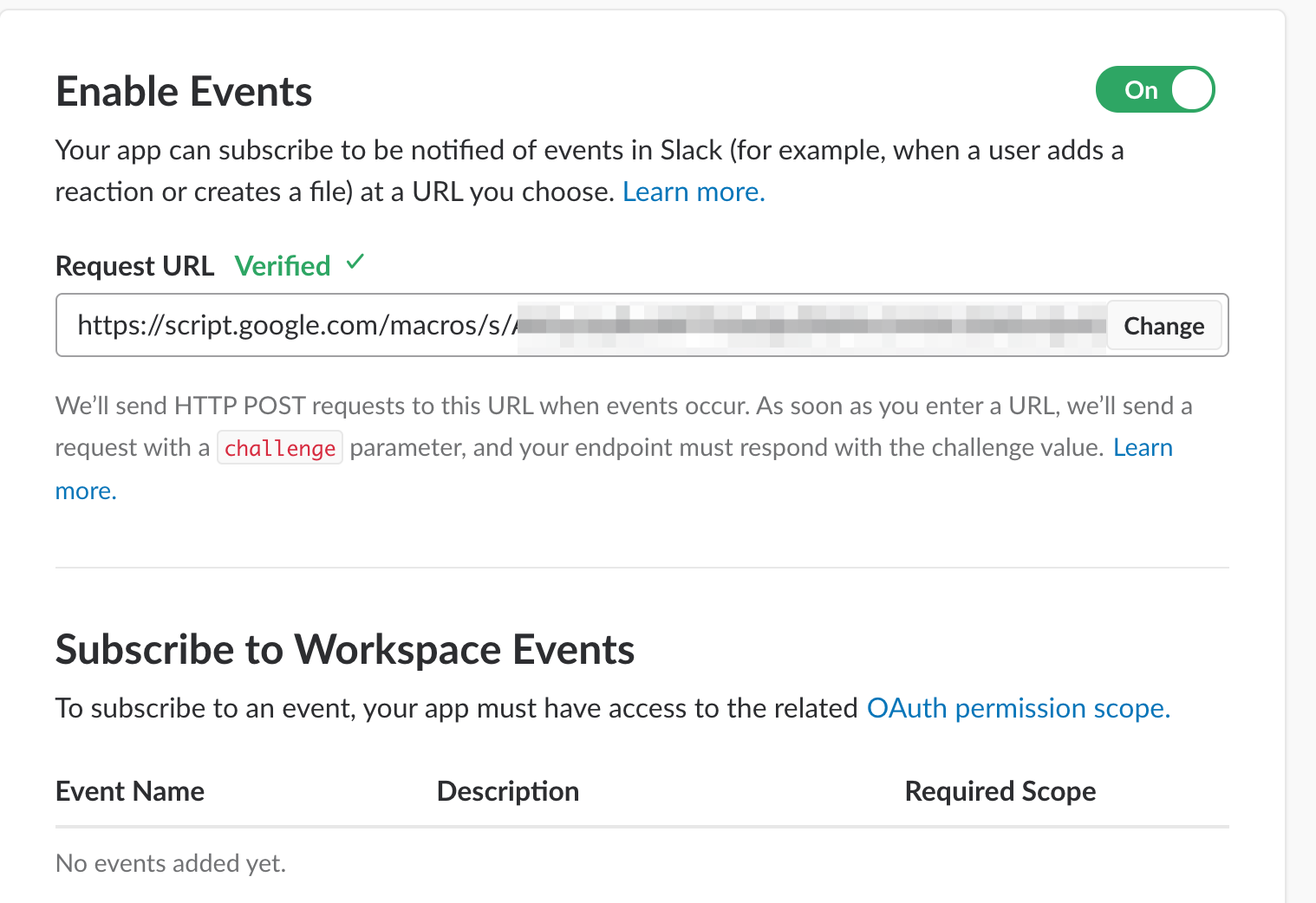Click the Required Scope column header
This screenshot has width=1316, height=903.
pos(1000,791)
